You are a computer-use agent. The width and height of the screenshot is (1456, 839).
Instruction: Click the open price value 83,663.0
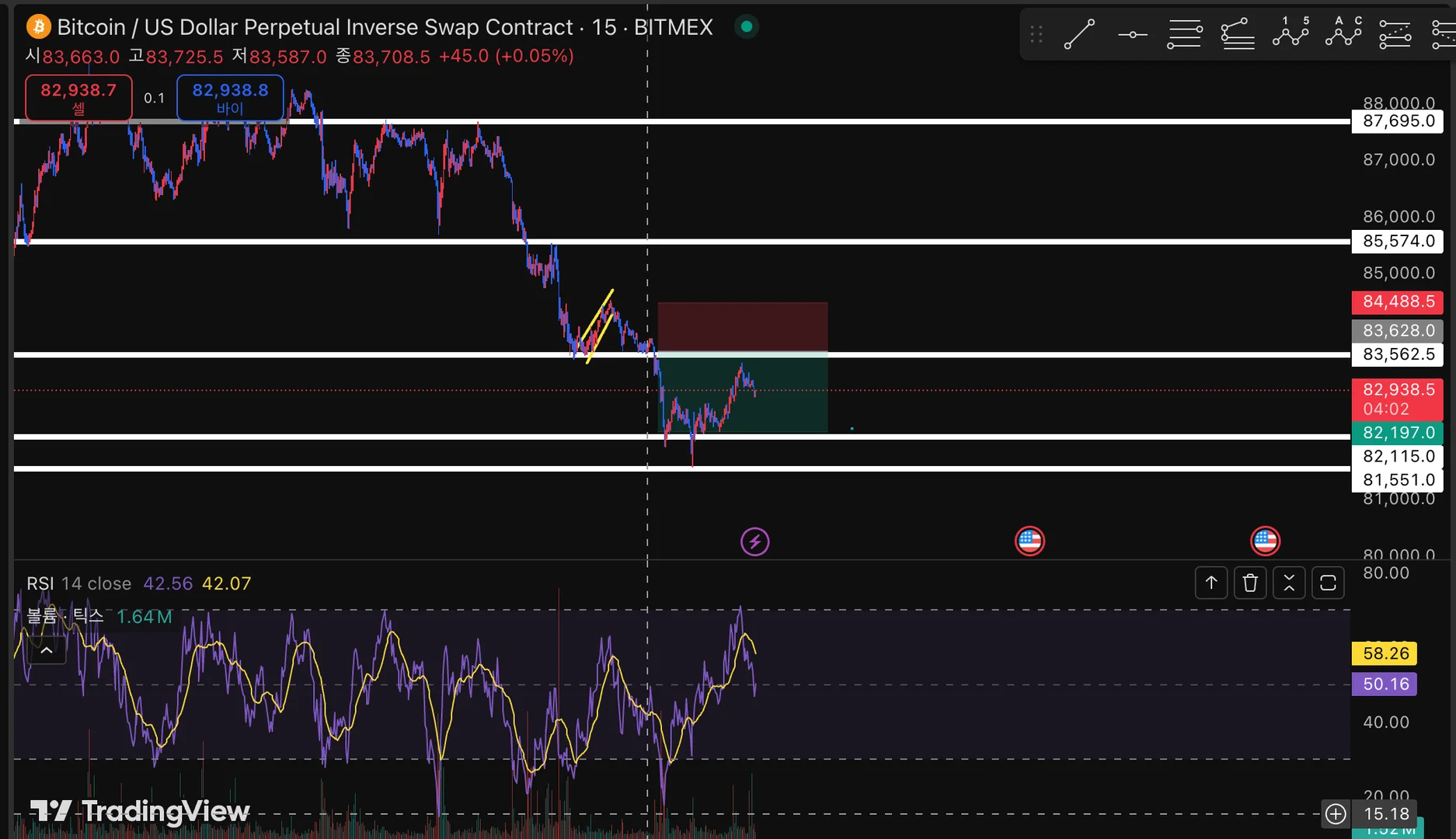(81, 57)
